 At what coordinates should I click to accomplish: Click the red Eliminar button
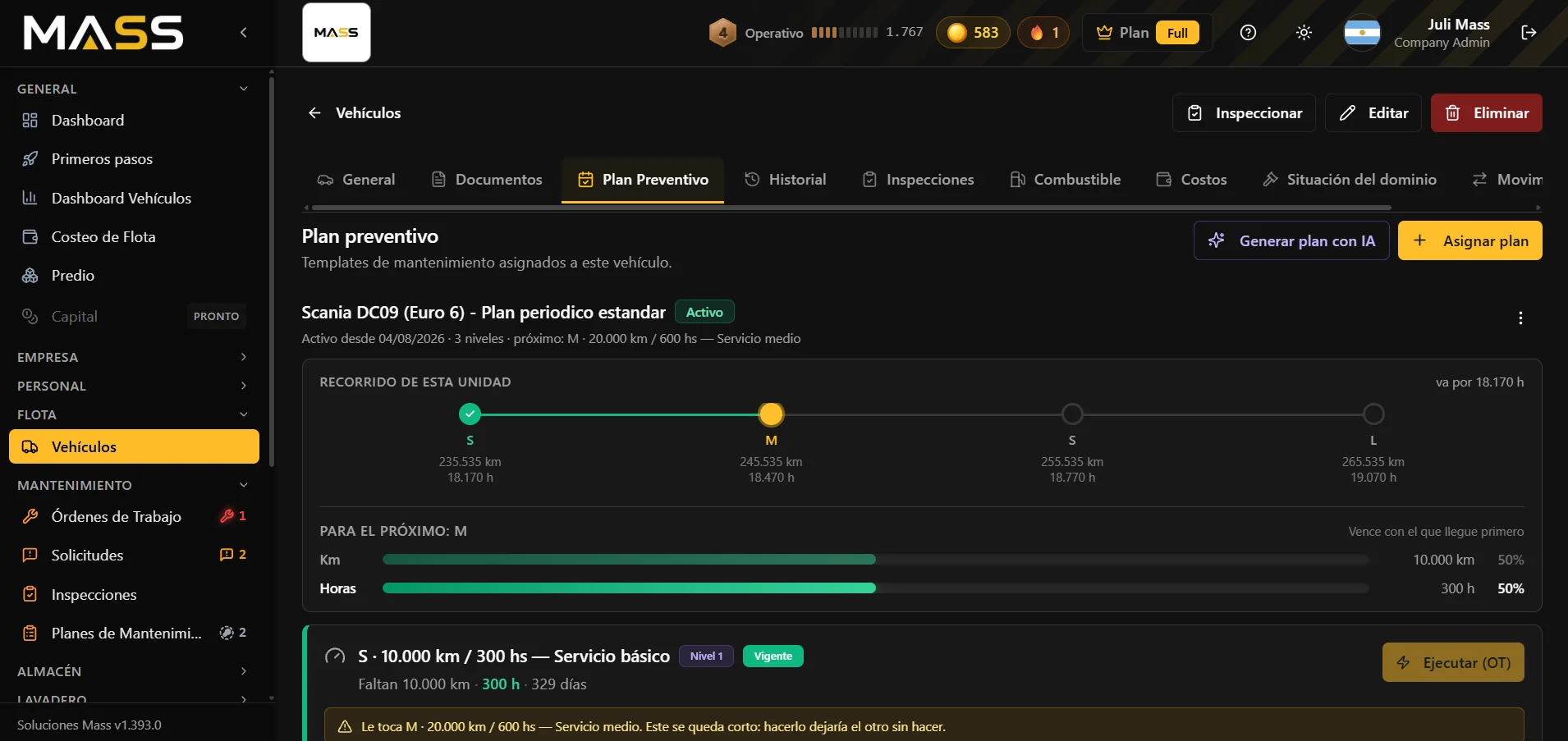coord(1487,113)
